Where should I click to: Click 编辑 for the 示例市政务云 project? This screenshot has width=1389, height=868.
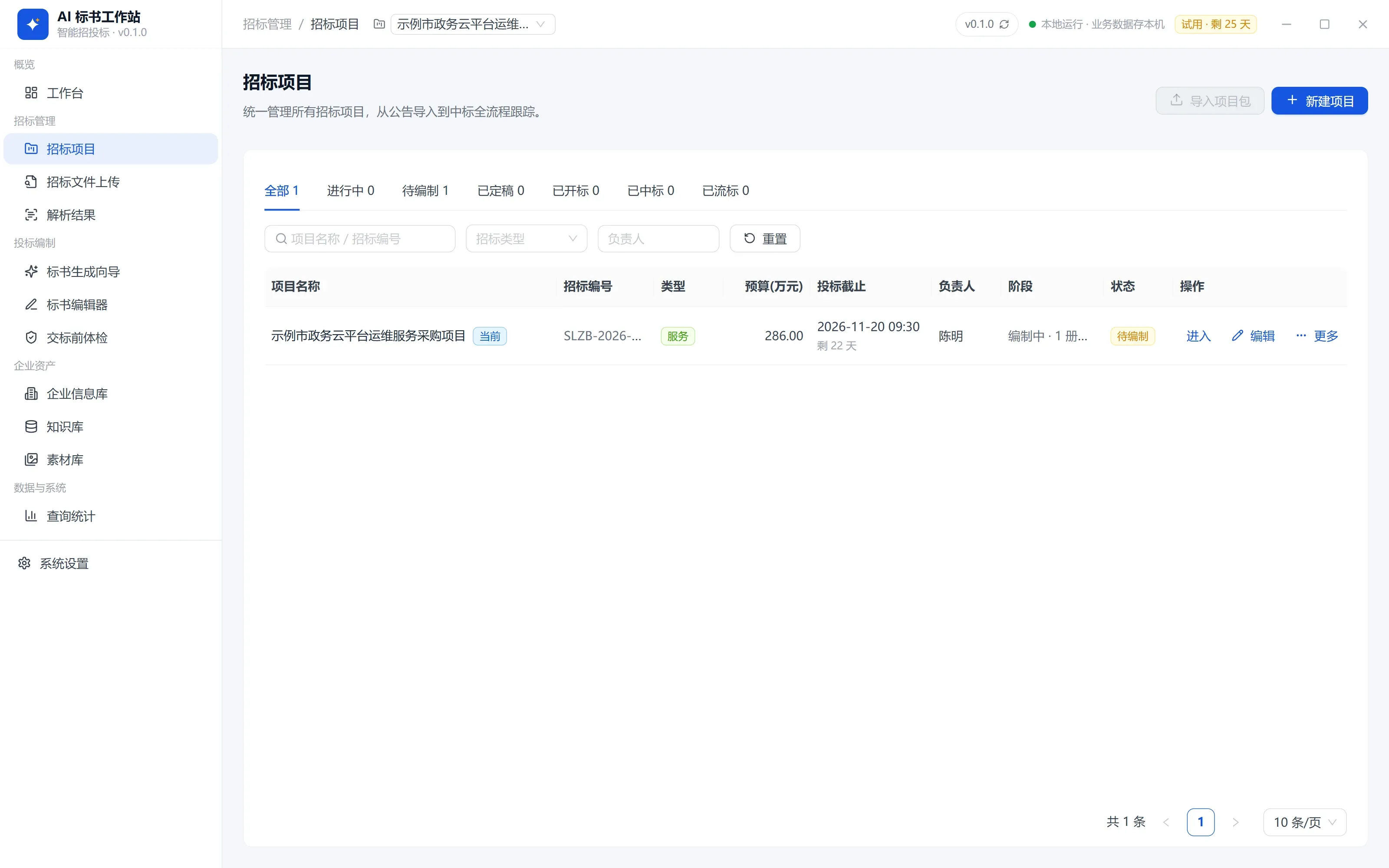[1253, 336]
